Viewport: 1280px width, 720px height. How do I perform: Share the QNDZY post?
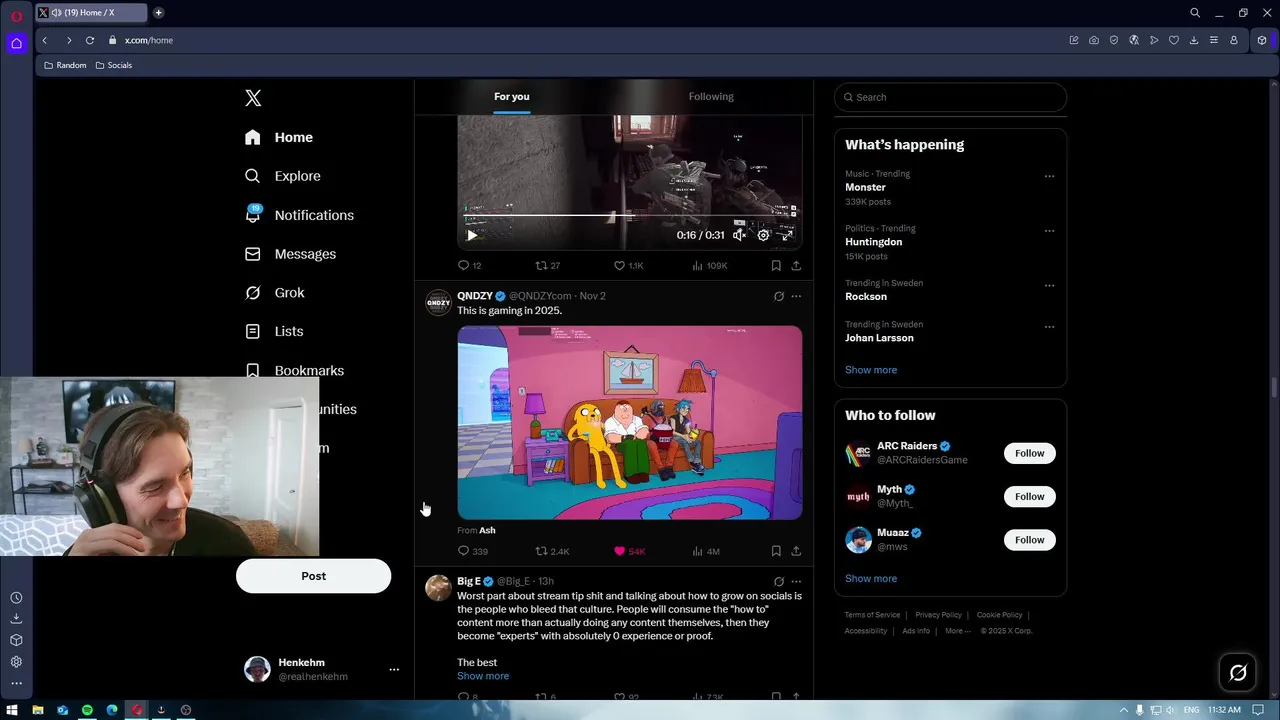(x=796, y=551)
